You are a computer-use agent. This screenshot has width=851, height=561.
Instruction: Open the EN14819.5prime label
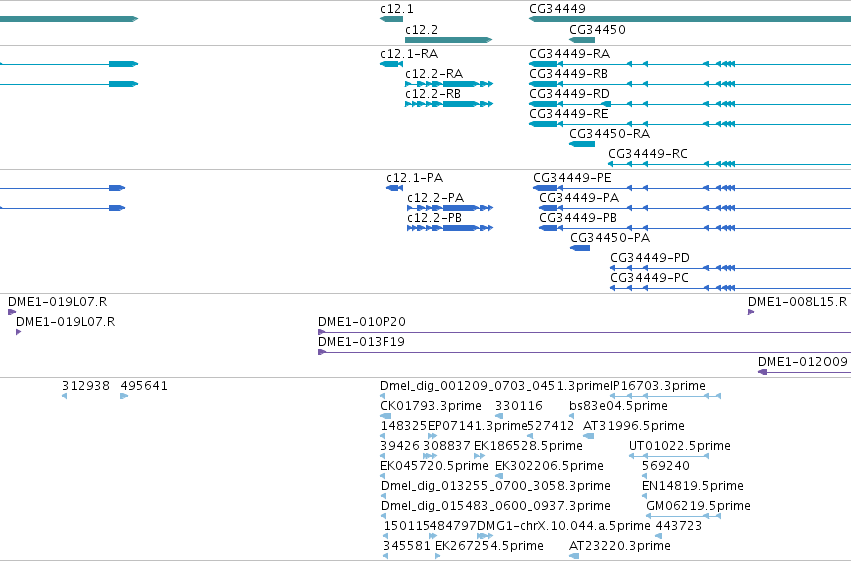(x=693, y=487)
